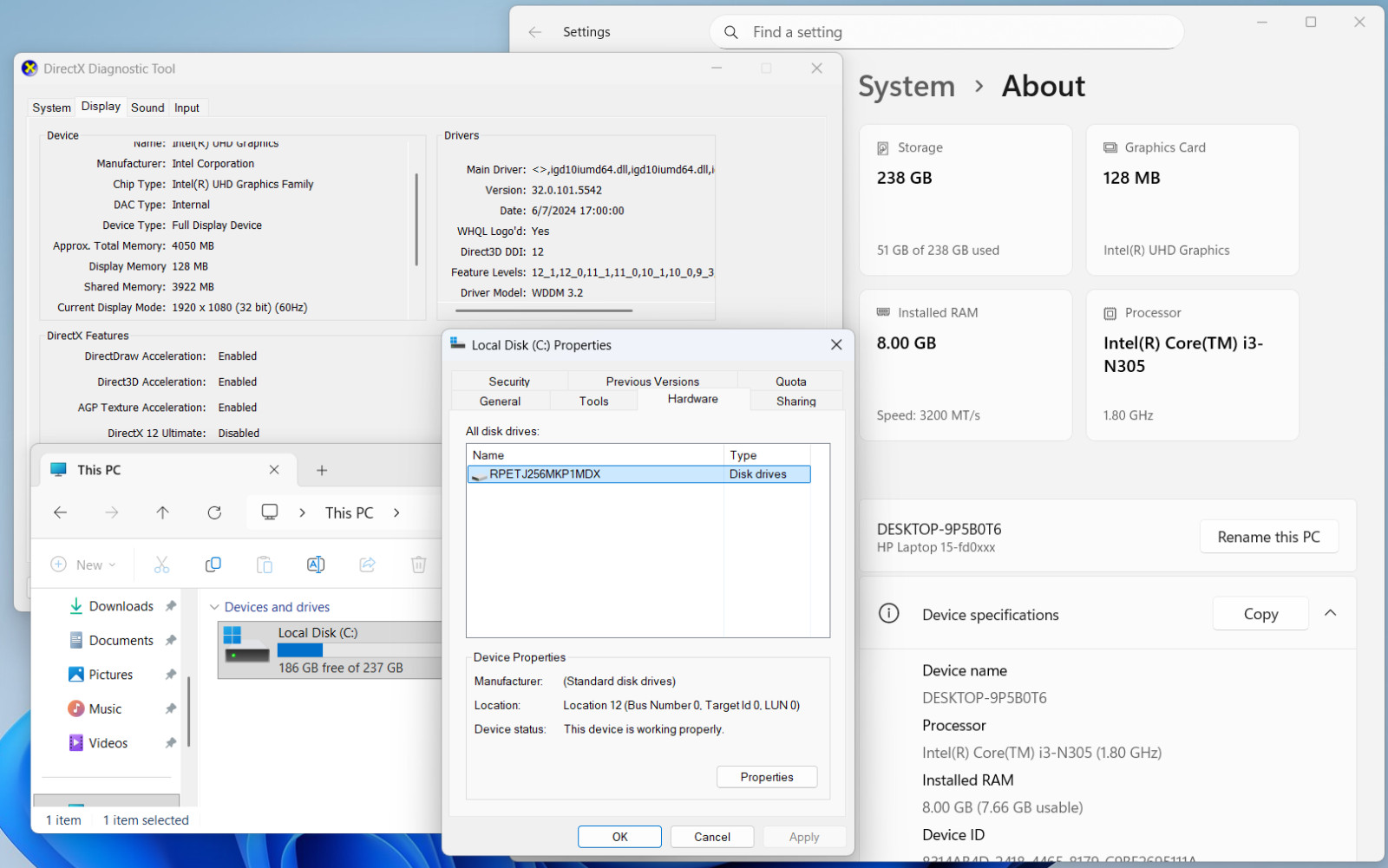This screenshot has width=1388, height=868.
Task: Collapse the Devices and drives group
Action: [x=214, y=607]
